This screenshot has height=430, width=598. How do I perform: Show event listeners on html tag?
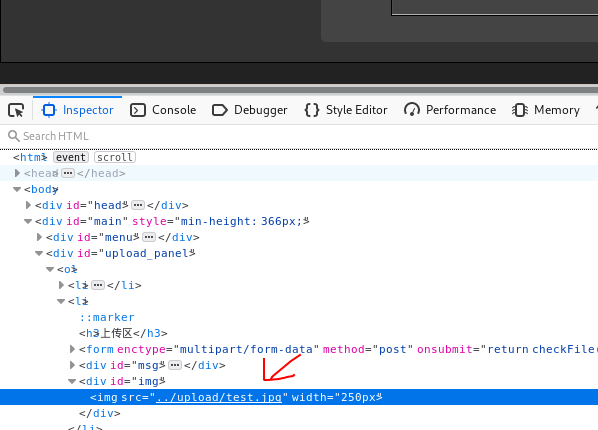[71, 157]
